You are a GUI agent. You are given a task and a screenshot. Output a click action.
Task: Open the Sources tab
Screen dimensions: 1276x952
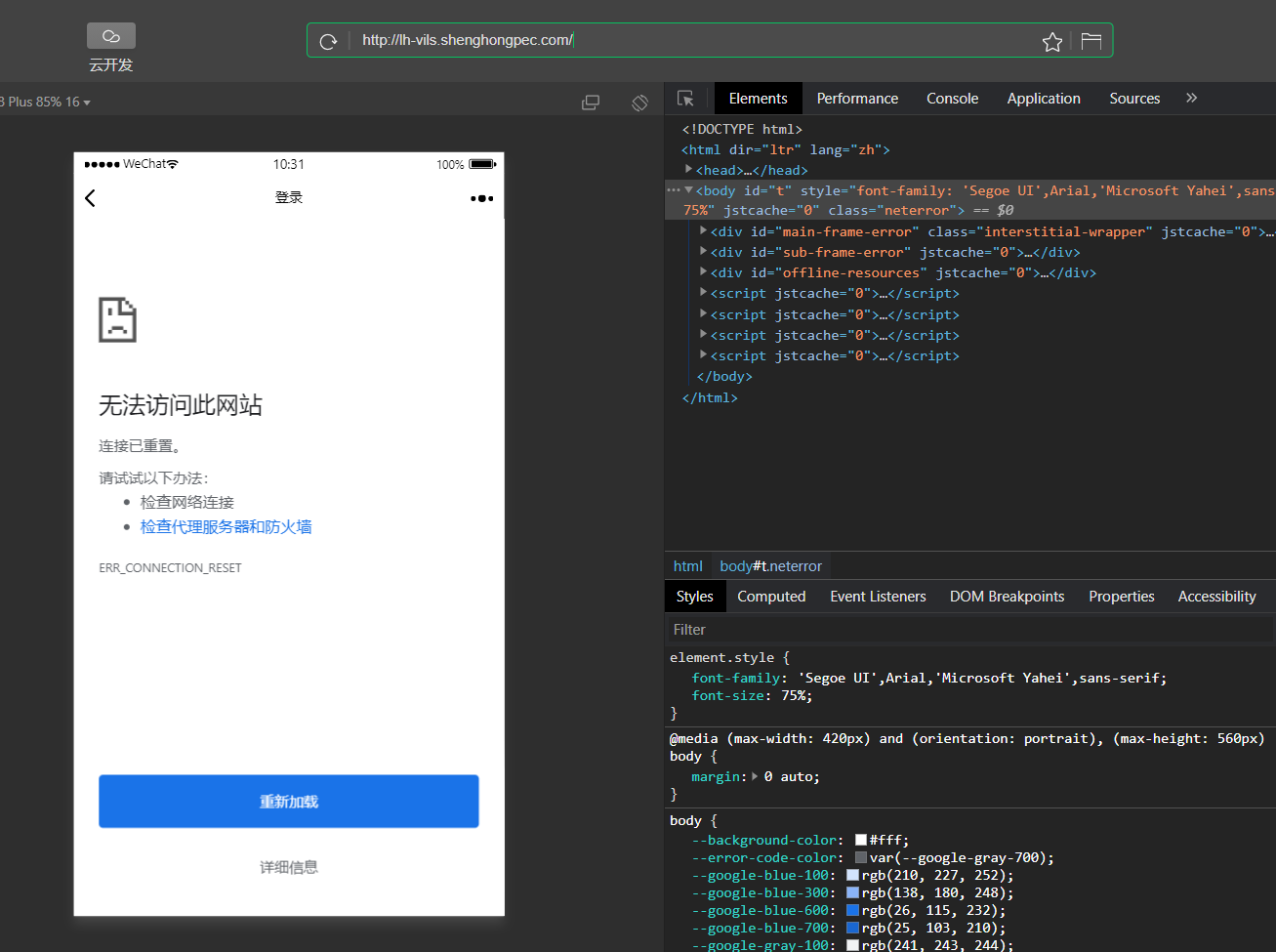tap(1134, 99)
